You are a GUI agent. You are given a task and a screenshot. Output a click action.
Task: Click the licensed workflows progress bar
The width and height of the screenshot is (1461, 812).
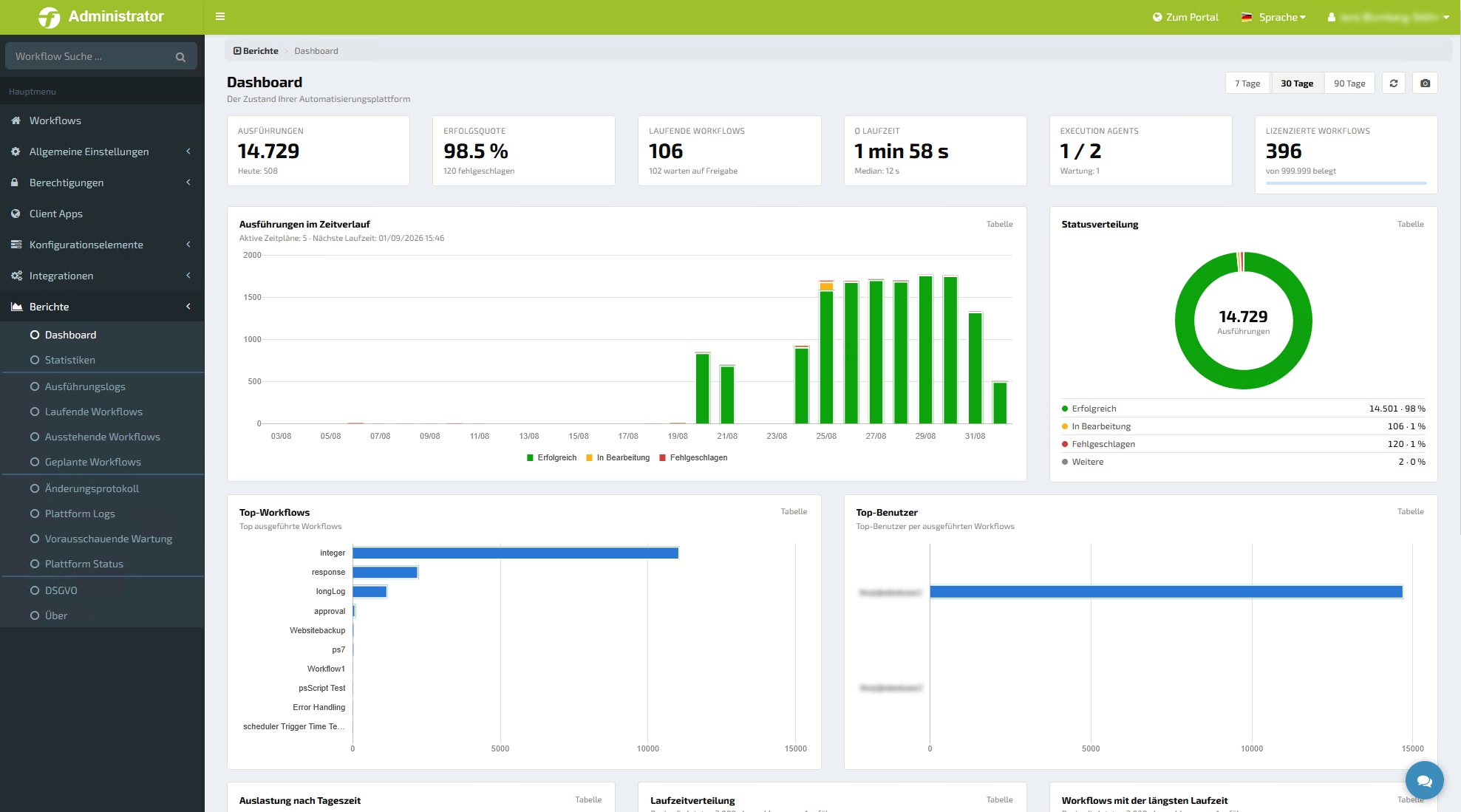pyautogui.click(x=1346, y=182)
